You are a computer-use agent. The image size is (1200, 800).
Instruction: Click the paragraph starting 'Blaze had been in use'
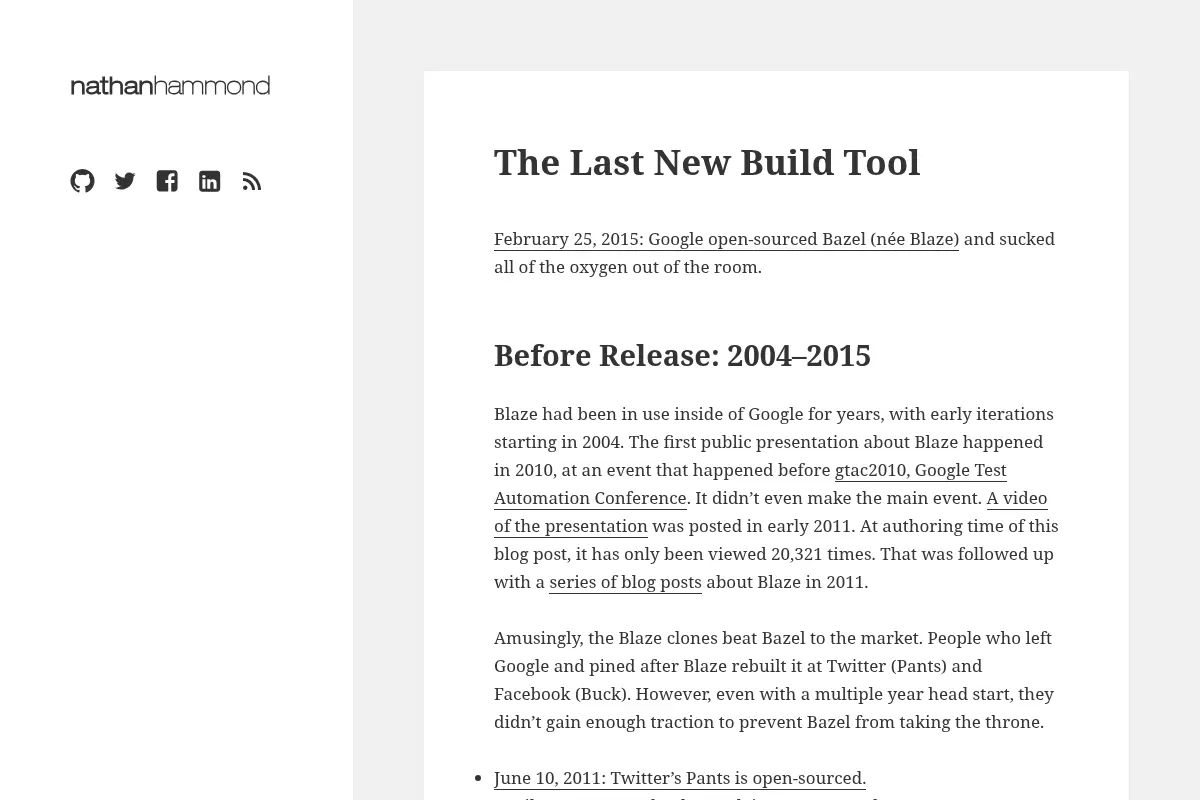pos(776,498)
